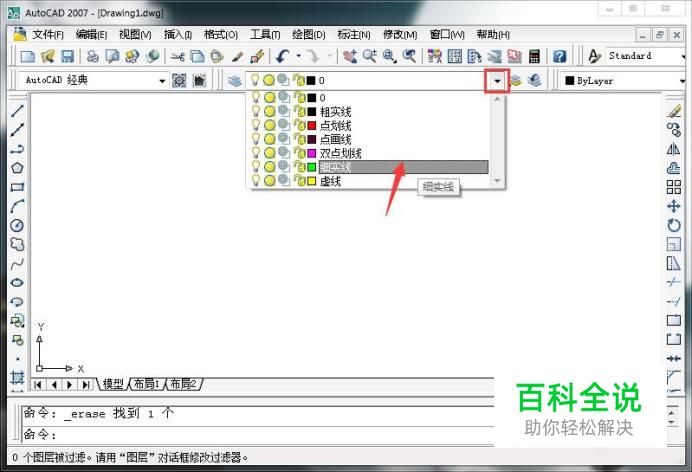Select the Circle draw tool

click(x=17, y=225)
